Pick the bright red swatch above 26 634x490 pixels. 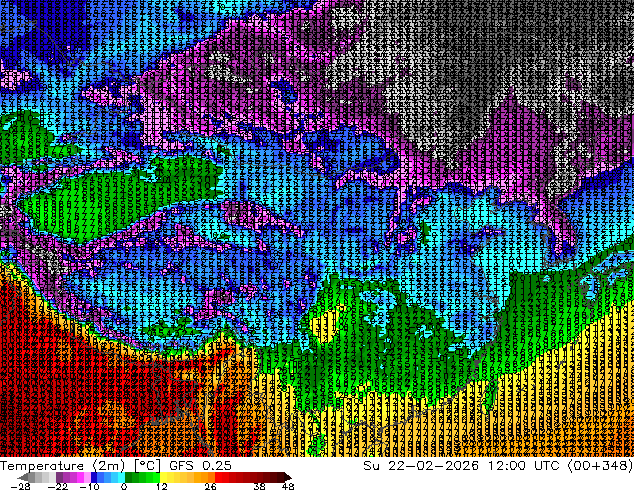click(218, 477)
